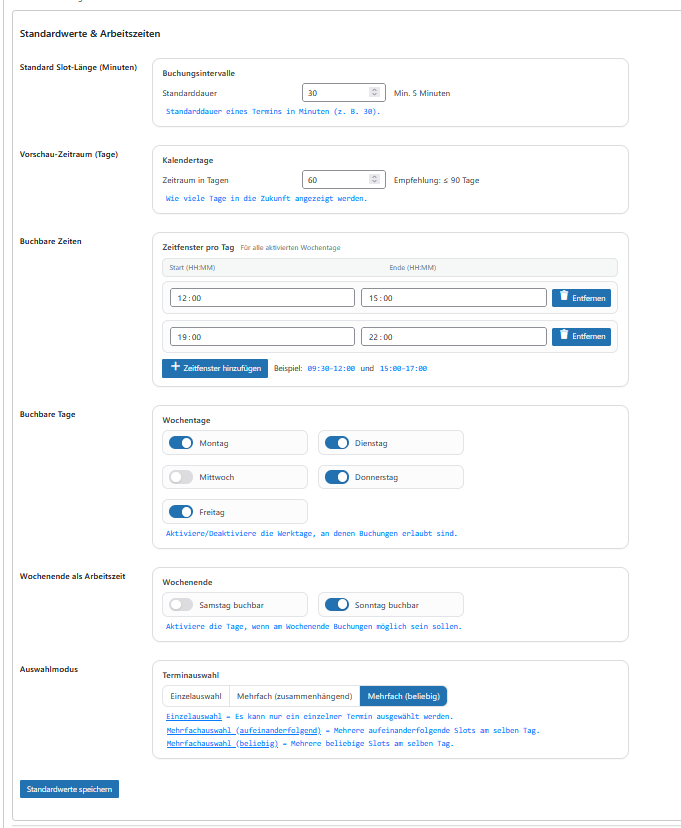Enable the Mittwoch weekday switch
Image resolution: width=681 pixels, height=828 pixels.
click(181, 477)
